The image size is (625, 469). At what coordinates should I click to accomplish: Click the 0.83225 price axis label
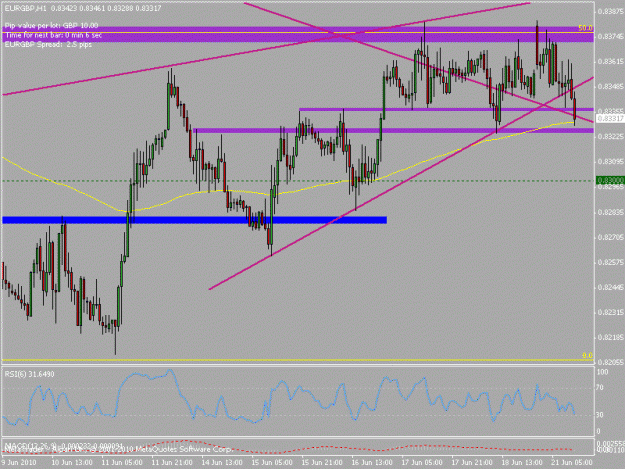pos(610,136)
